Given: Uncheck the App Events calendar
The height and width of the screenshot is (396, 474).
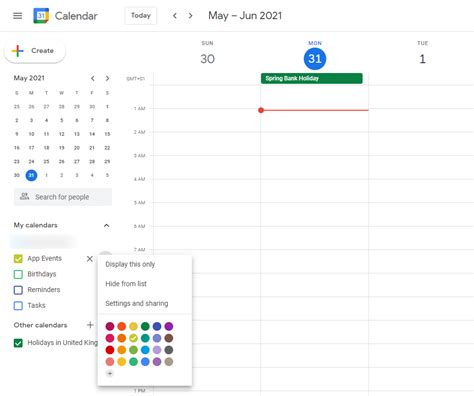Looking at the screenshot, I should (18, 259).
